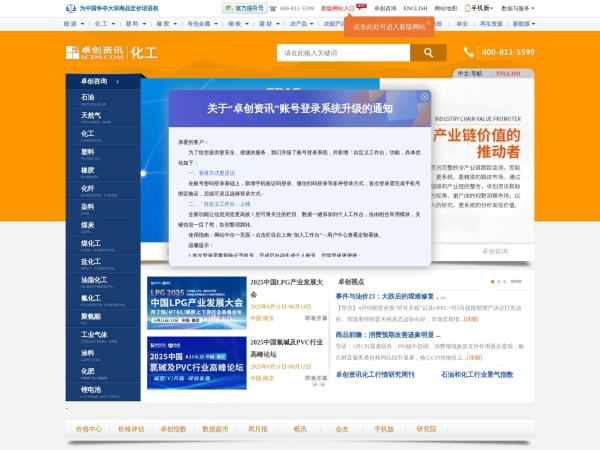Open 石油和化工行业景气指数 link
Image resolution: width=600 pixels, height=450 pixels.
(x=477, y=375)
